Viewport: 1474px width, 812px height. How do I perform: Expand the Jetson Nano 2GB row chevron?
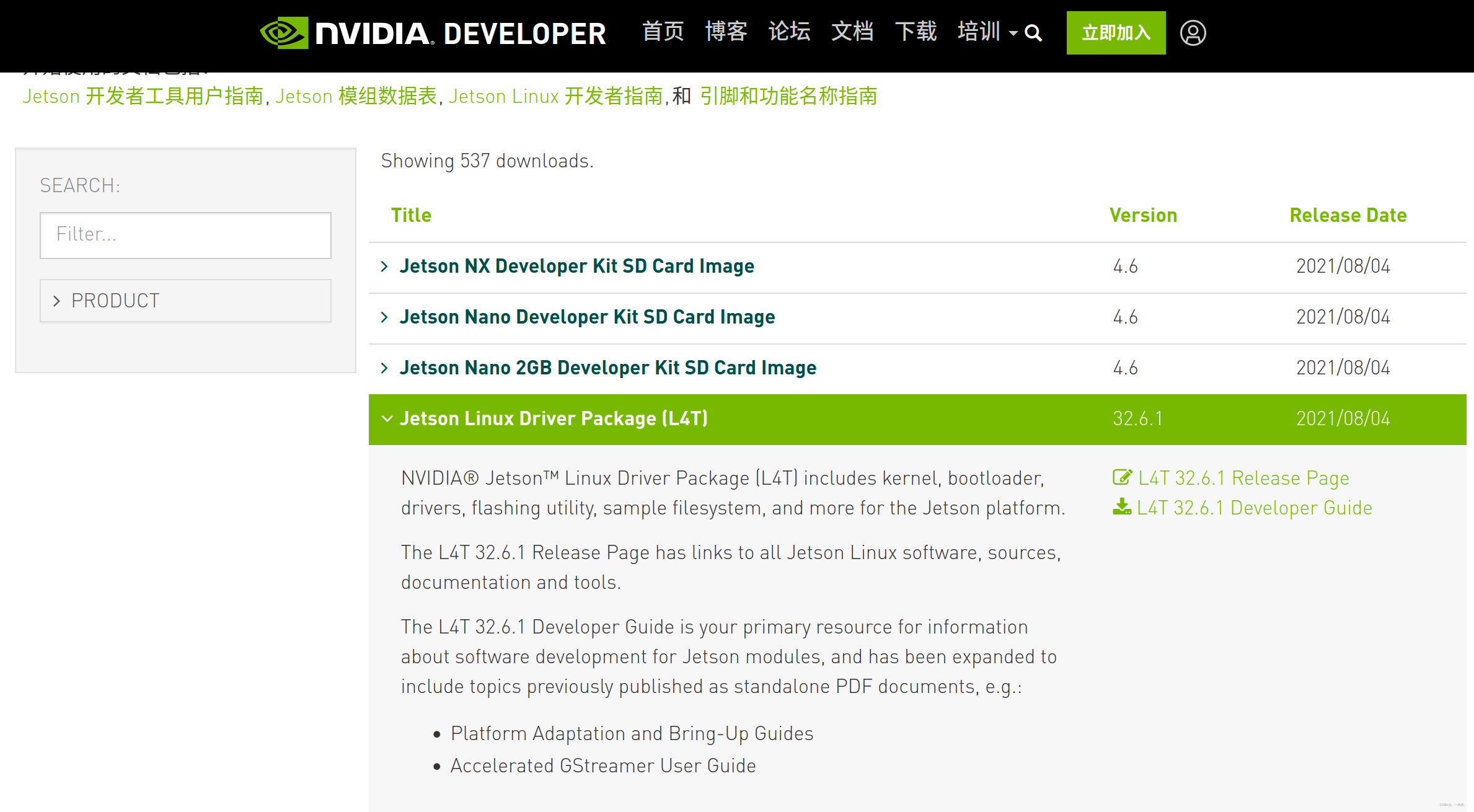pyautogui.click(x=384, y=368)
